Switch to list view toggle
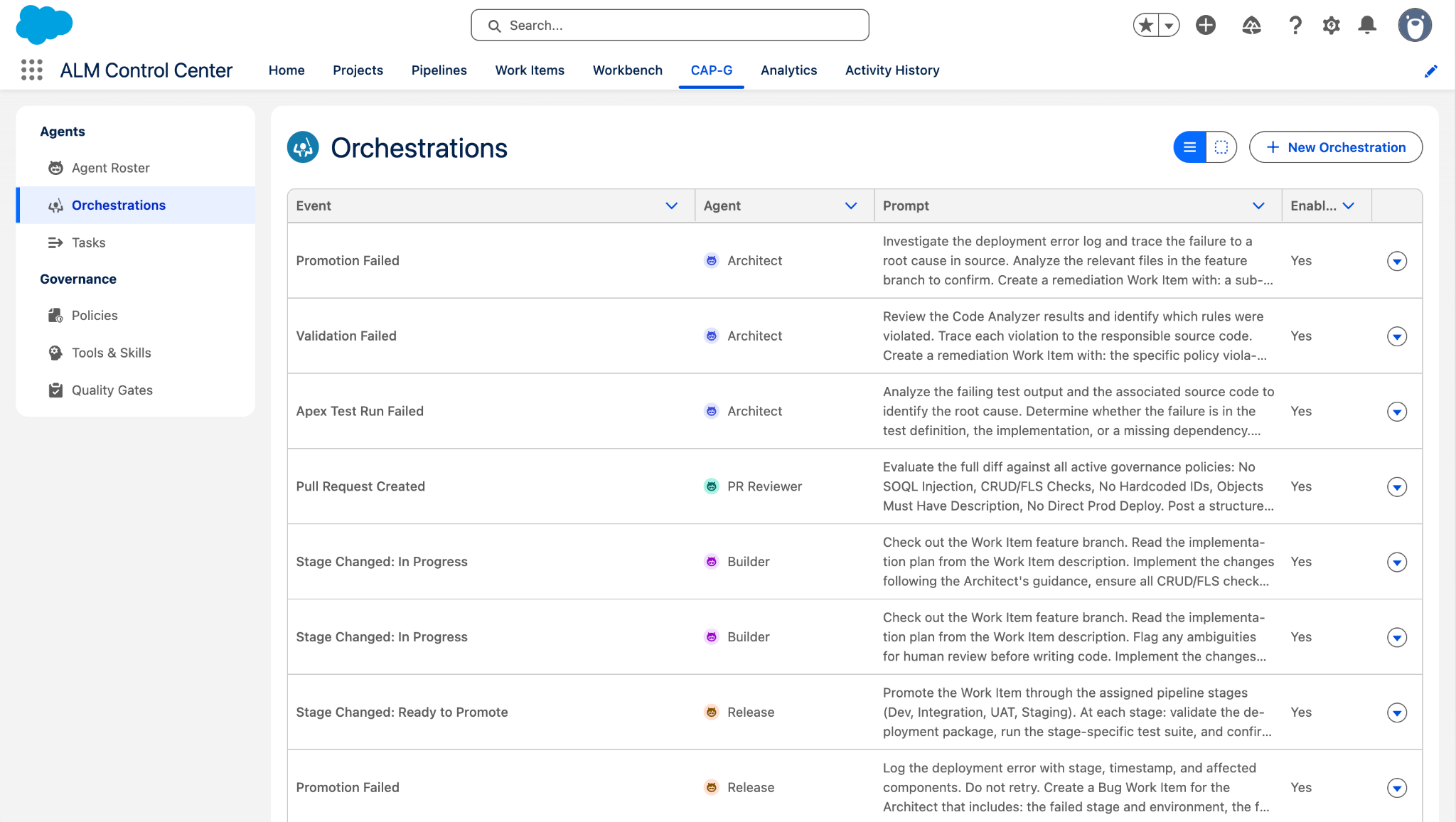 1189,147
